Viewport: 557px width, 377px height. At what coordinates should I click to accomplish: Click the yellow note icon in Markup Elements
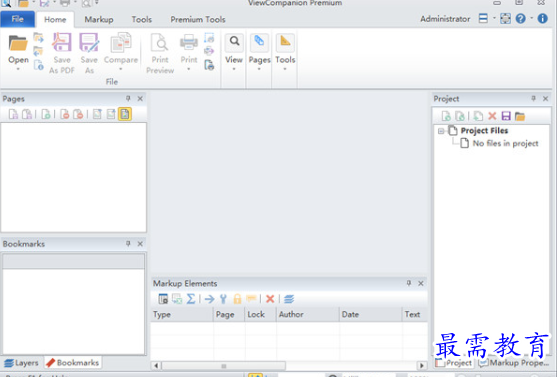point(251,299)
